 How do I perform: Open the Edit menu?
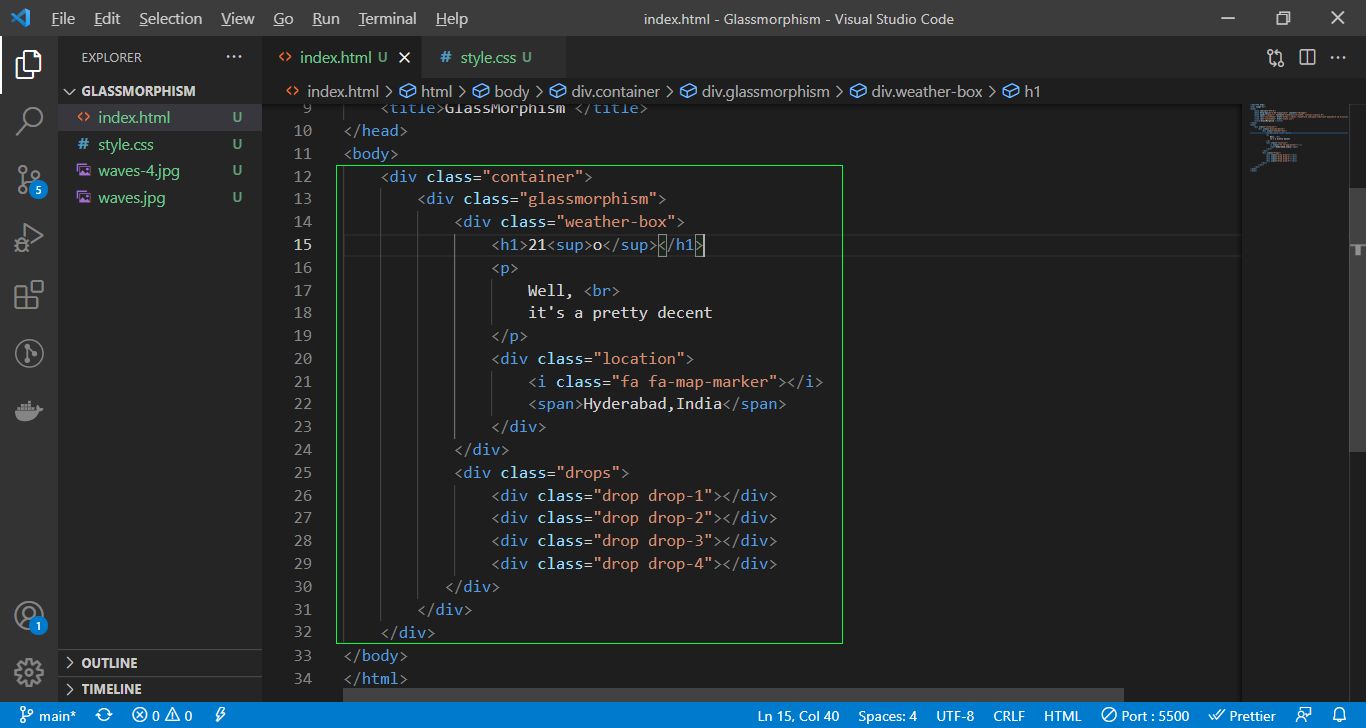[107, 19]
